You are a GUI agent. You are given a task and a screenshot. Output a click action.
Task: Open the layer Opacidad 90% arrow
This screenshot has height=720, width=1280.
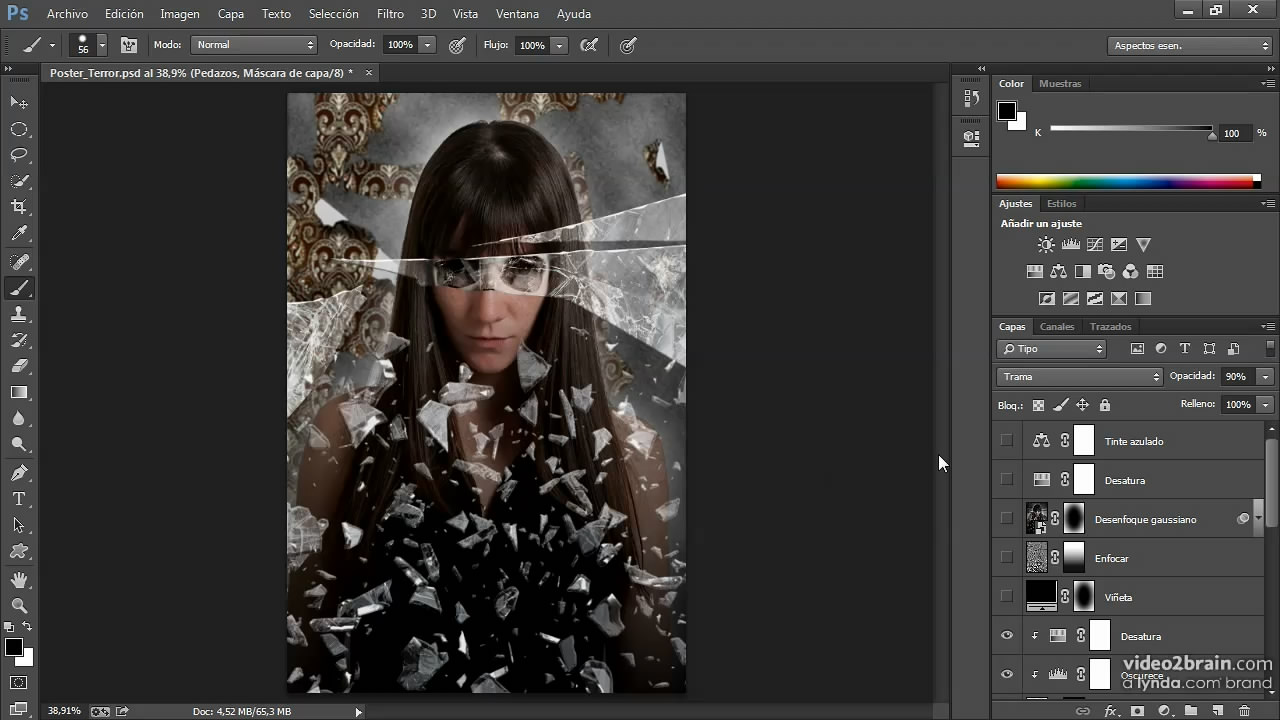pyautogui.click(x=1266, y=377)
